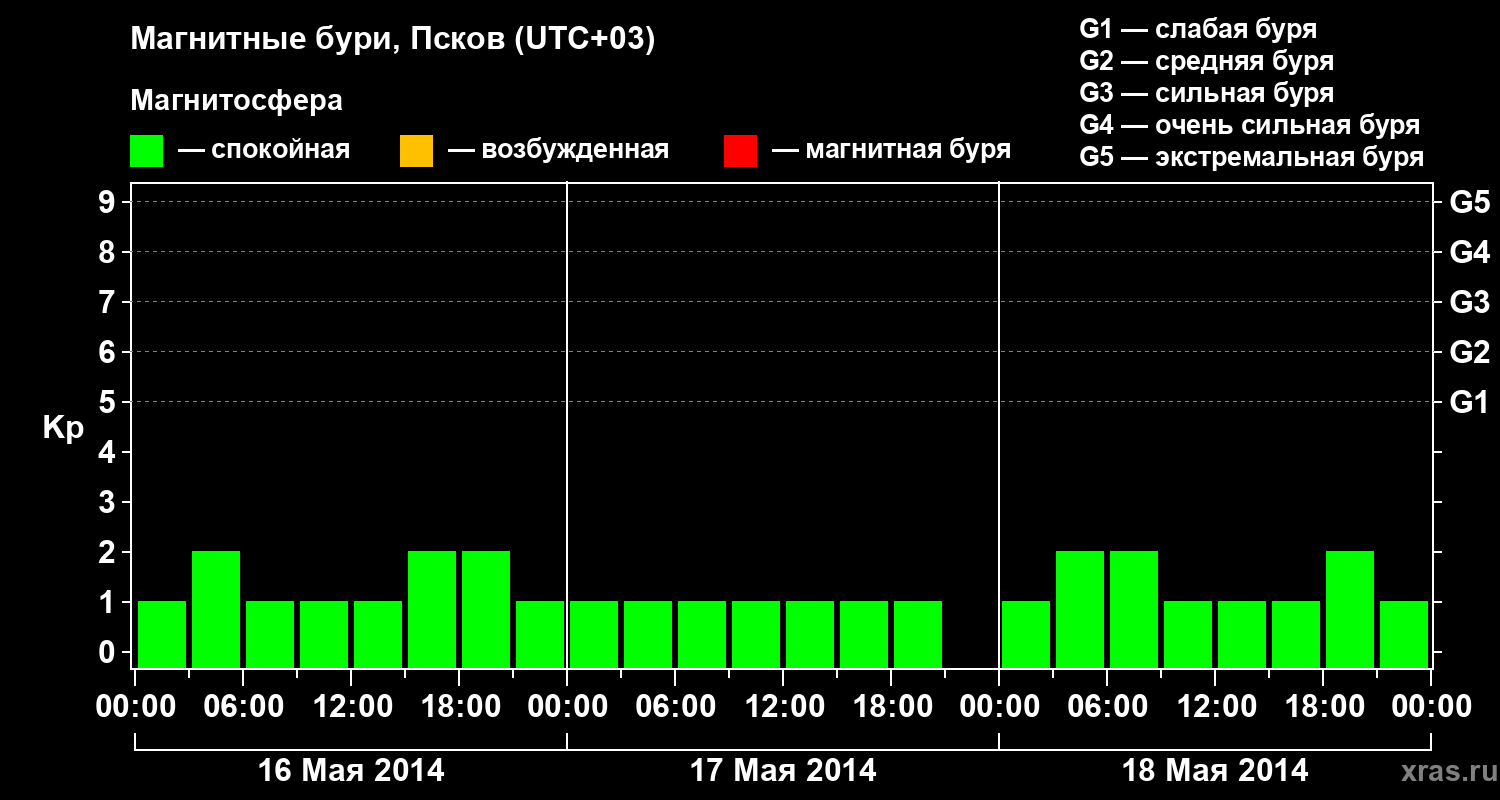
Task: Click the '18 Мая 2014' date label
Action: tap(1215, 770)
